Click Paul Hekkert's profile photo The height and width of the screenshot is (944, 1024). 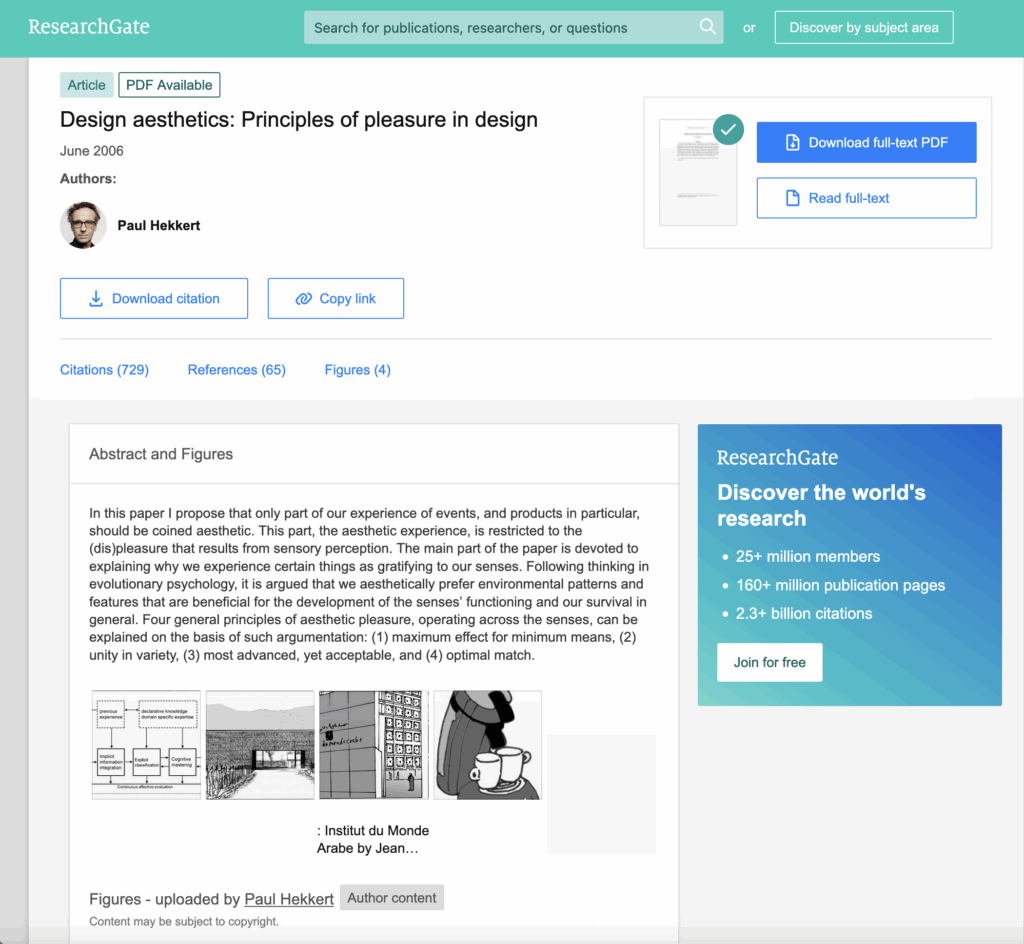[83, 225]
